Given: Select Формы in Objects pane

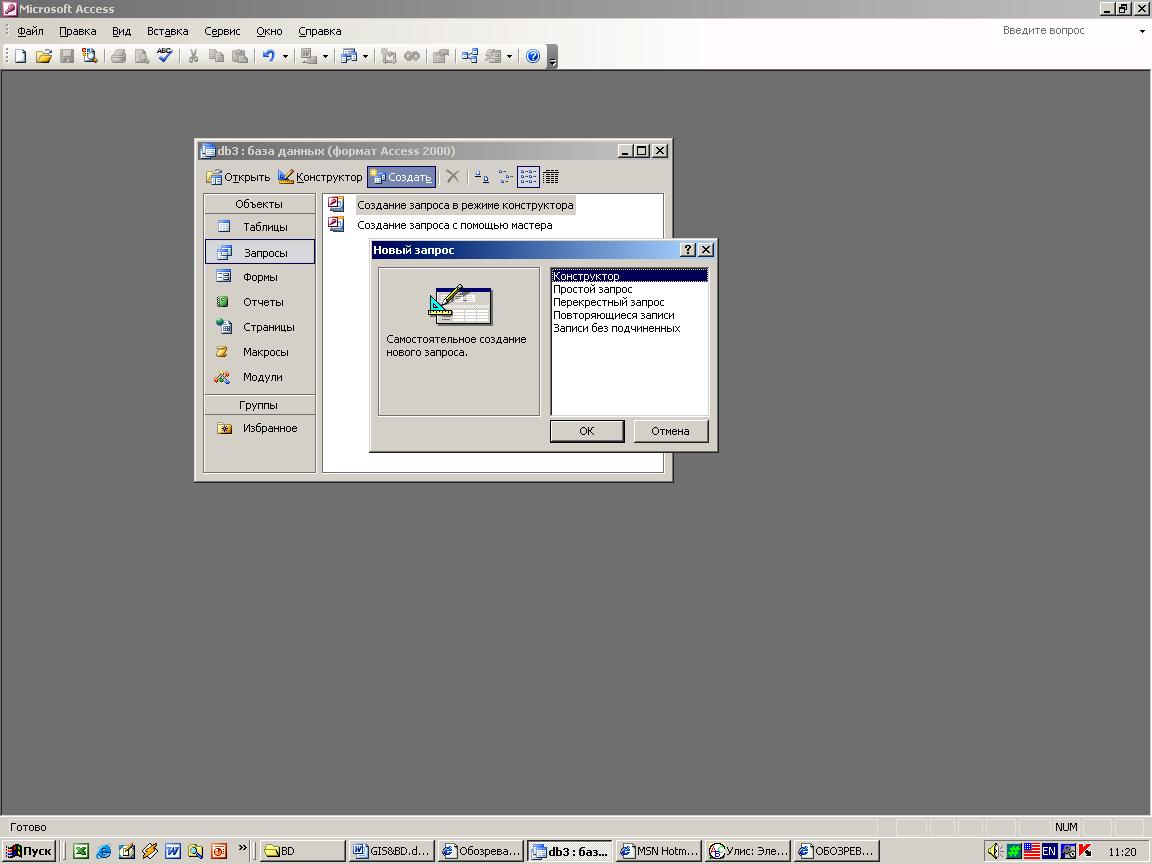Looking at the screenshot, I should [259, 277].
